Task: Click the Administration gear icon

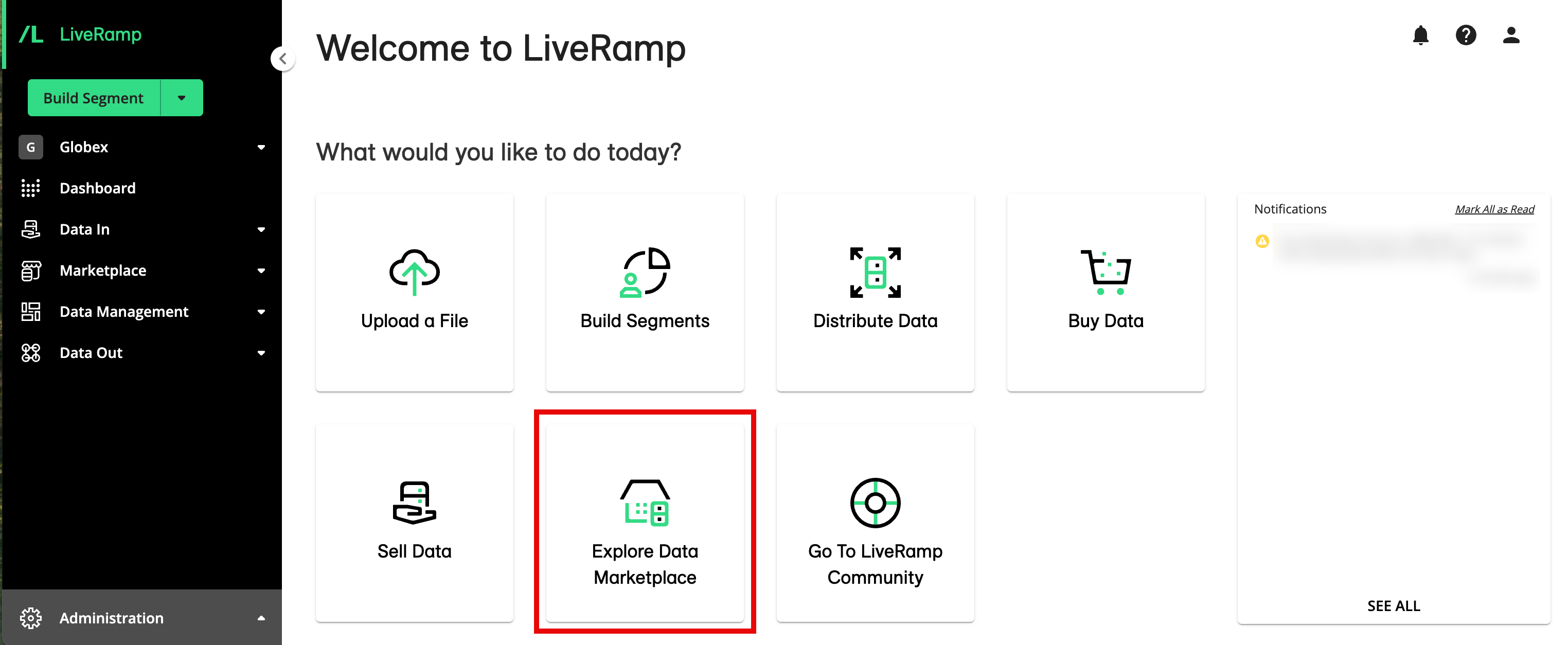Action: 30,618
